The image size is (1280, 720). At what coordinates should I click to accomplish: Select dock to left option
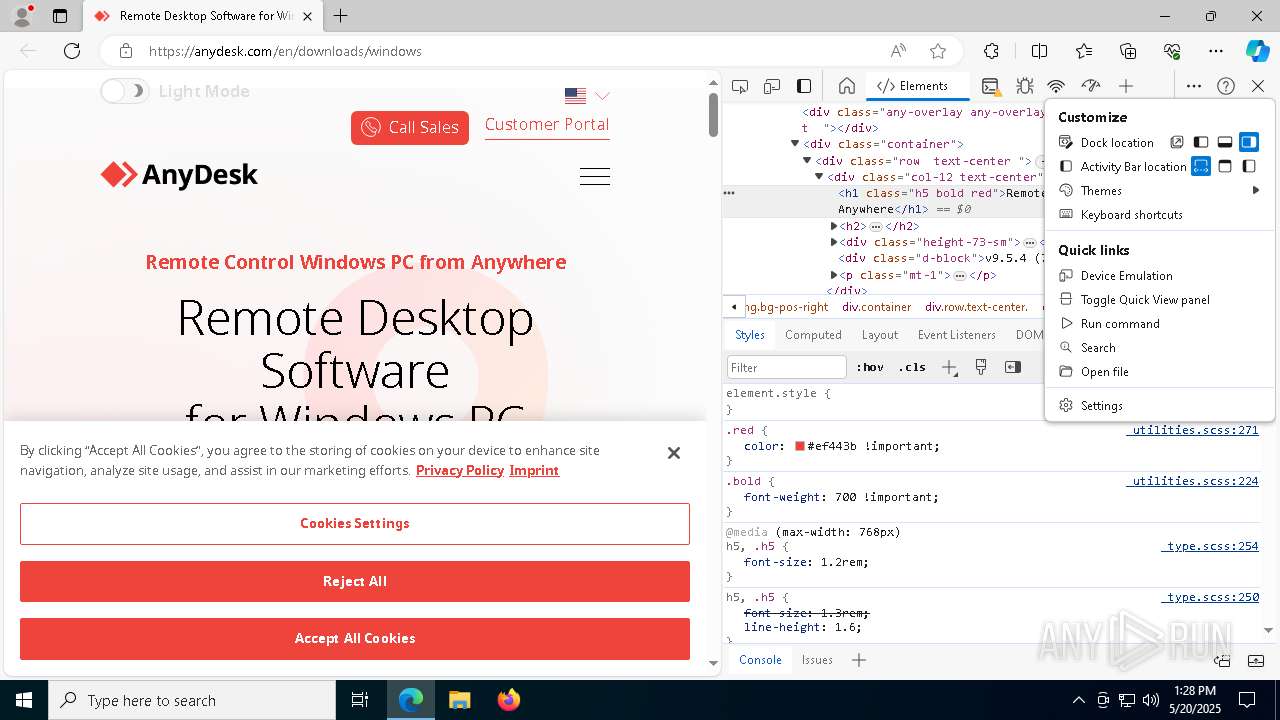(x=1201, y=142)
